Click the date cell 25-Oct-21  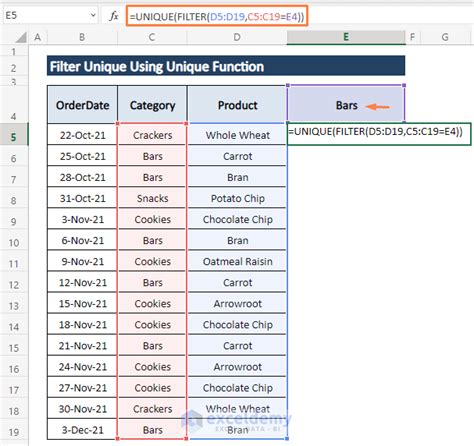click(x=82, y=156)
